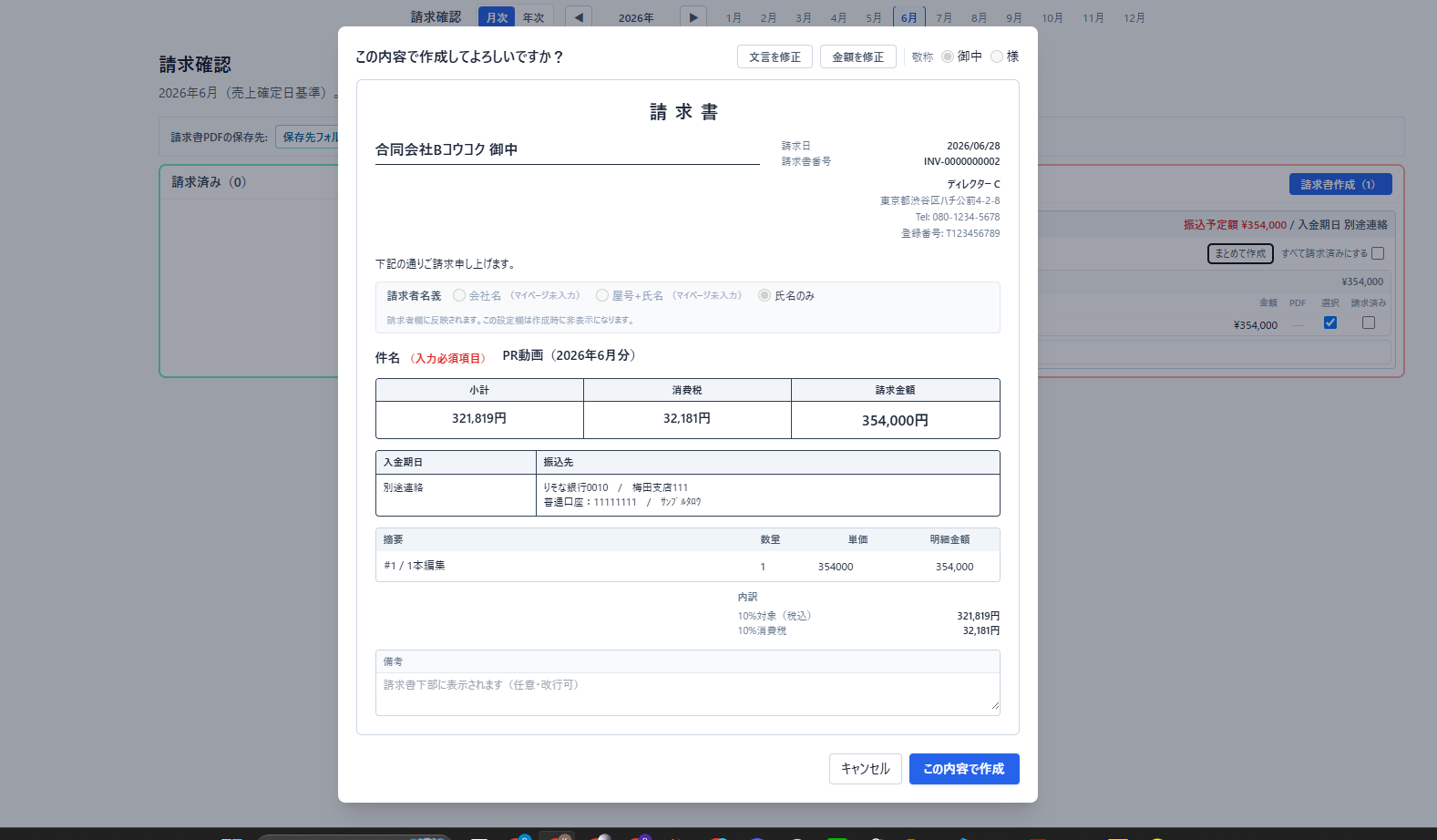Choose 様 honorific radio button
The image size is (1437, 840).
click(997, 56)
